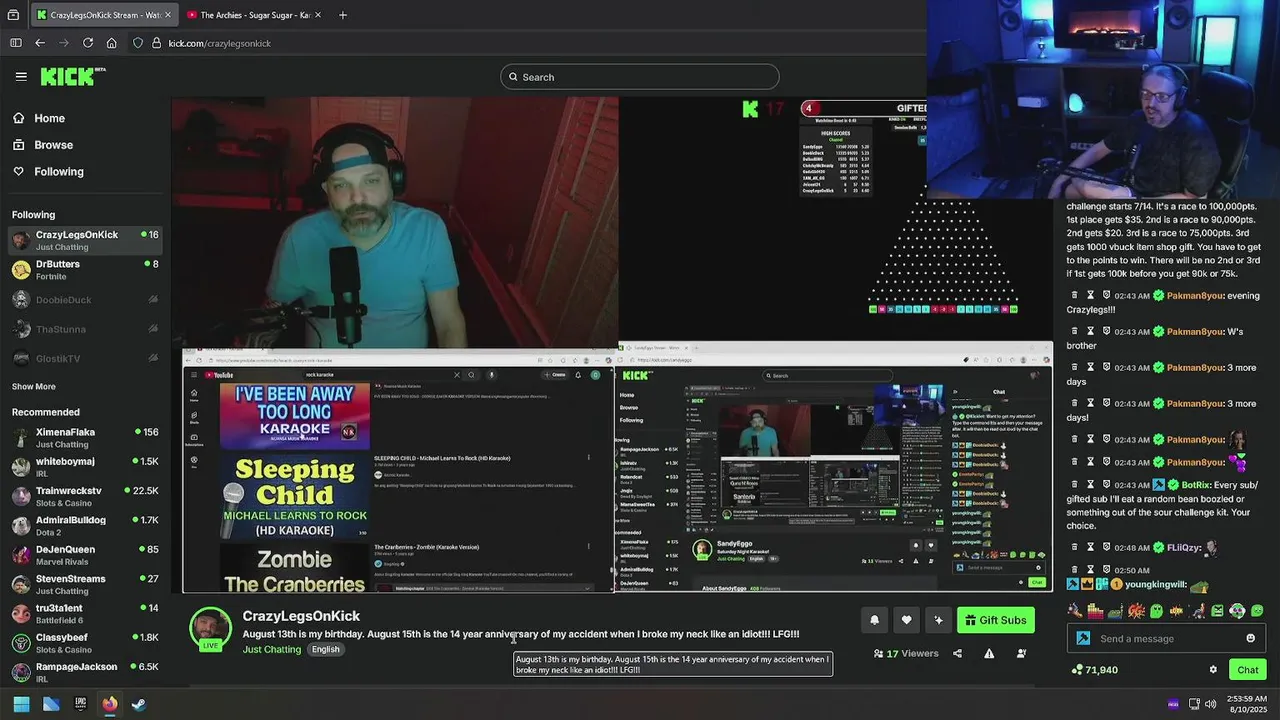Select CrazyLegsOnKick in Following list
The width and height of the screenshot is (1280, 720).
click(x=86, y=240)
